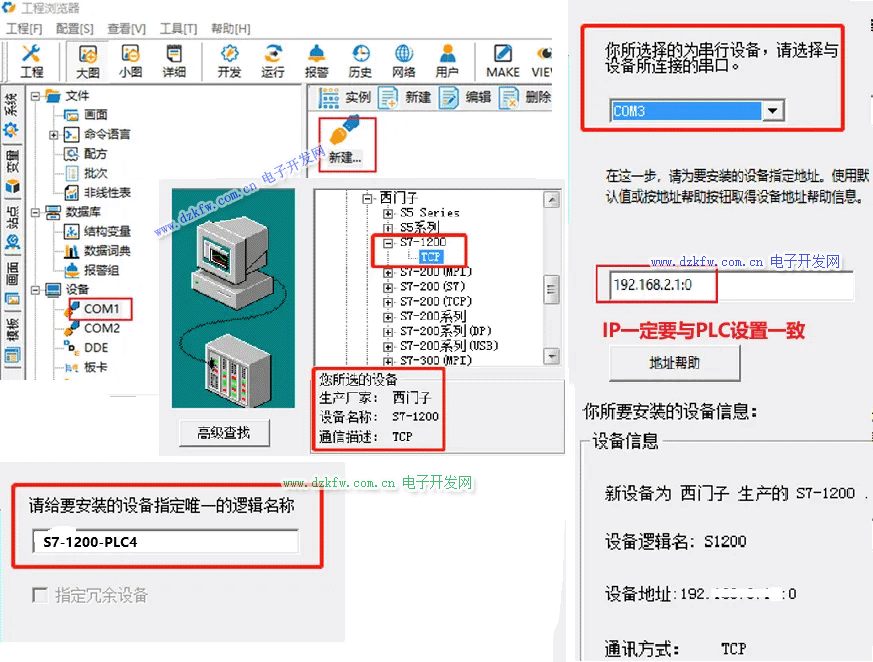The image size is (873, 662).
Task: Click the 地址帮助 button
Action: tap(674, 363)
